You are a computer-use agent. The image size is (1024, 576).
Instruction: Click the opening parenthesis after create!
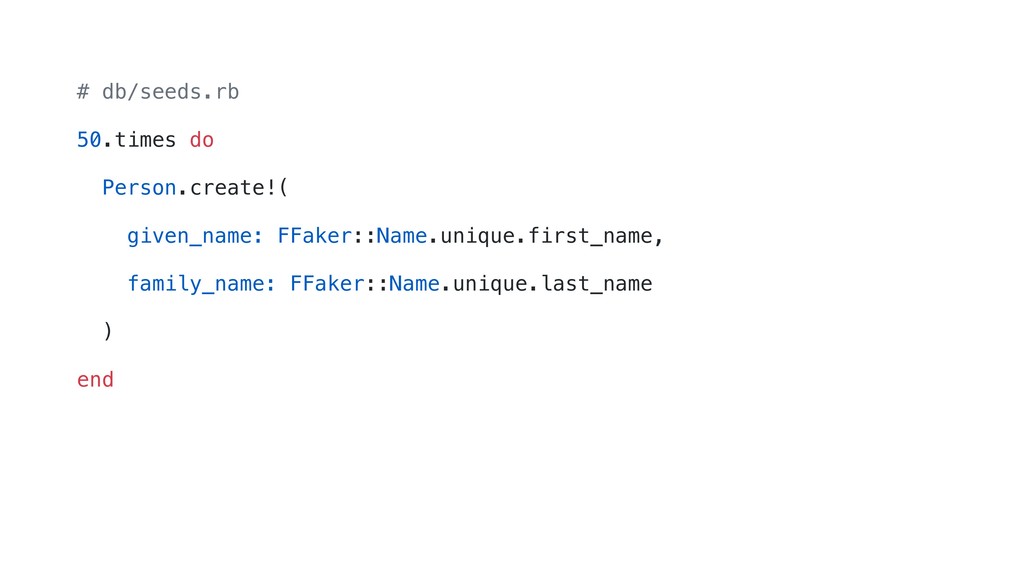(x=283, y=188)
